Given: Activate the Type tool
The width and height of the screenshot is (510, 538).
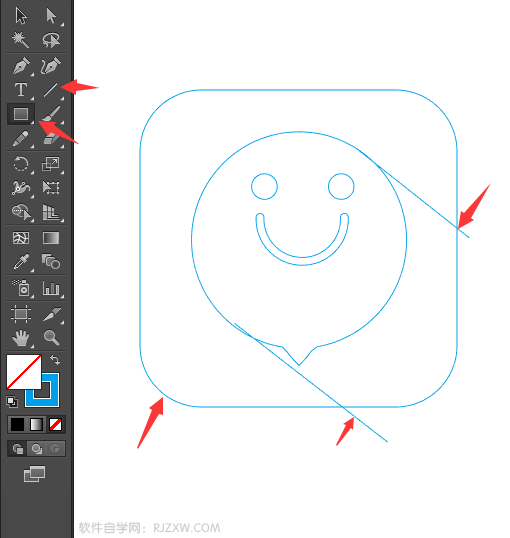Looking at the screenshot, I should 21,90.
